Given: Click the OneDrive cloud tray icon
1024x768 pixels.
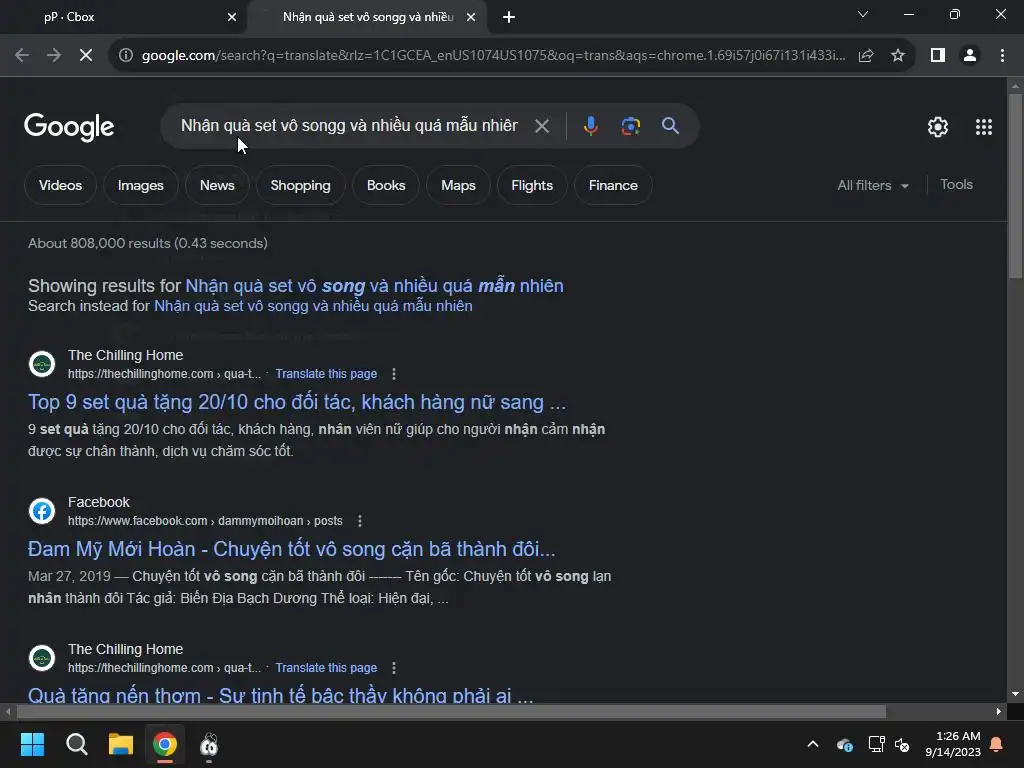Looking at the screenshot, I should (844, 744).
